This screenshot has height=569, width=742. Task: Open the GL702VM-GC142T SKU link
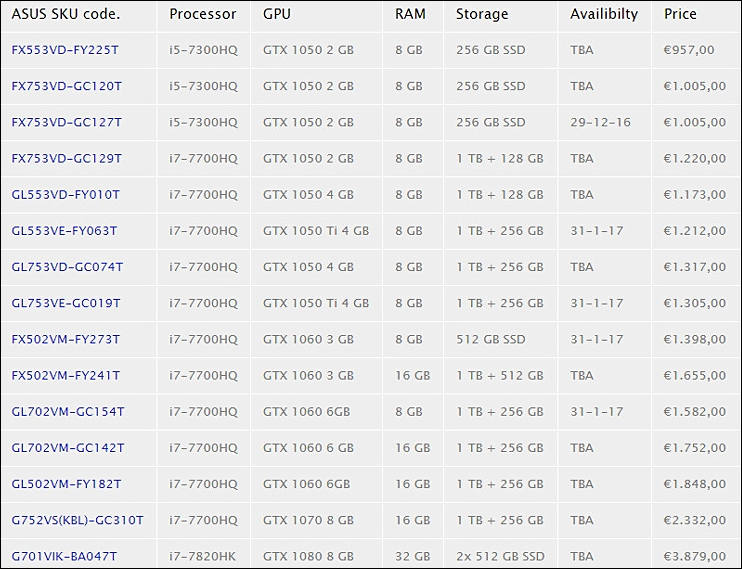point(68,448)
